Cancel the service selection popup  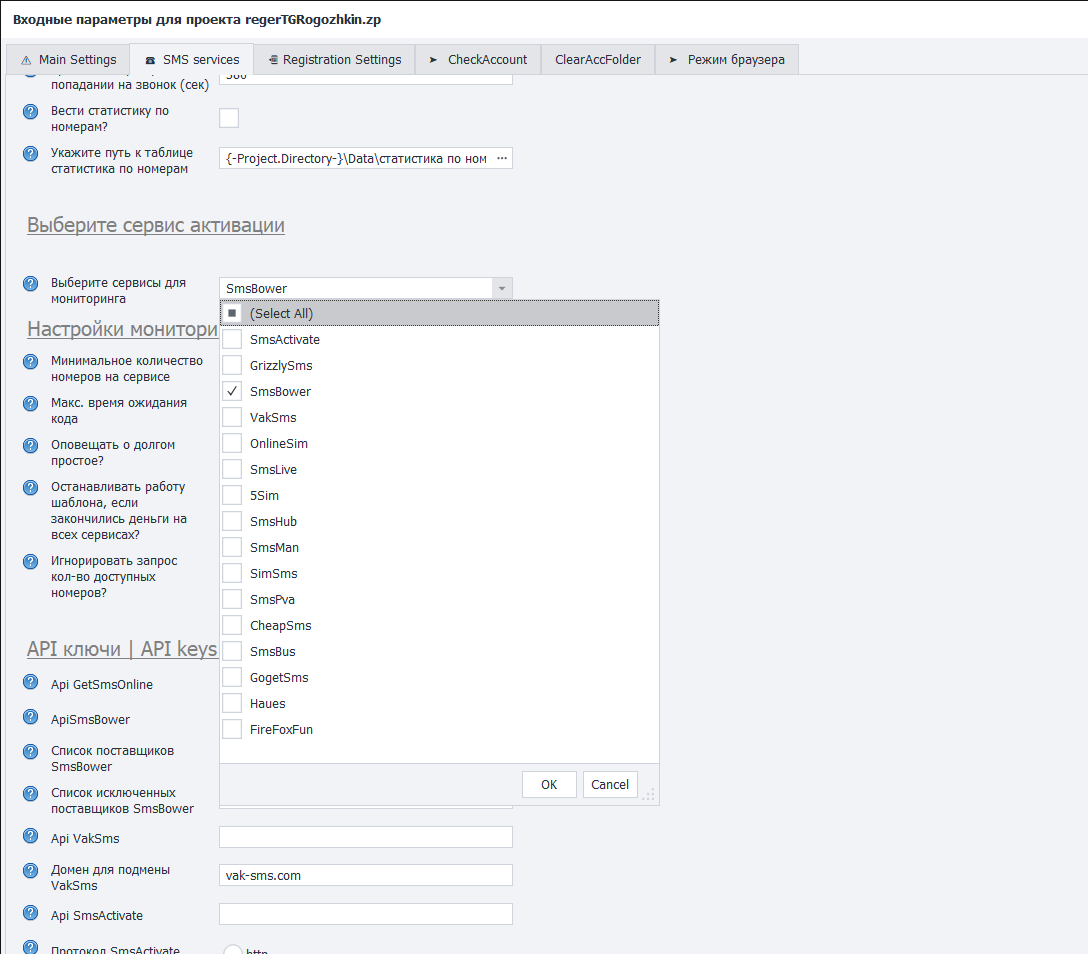click(x=610, y=785)
